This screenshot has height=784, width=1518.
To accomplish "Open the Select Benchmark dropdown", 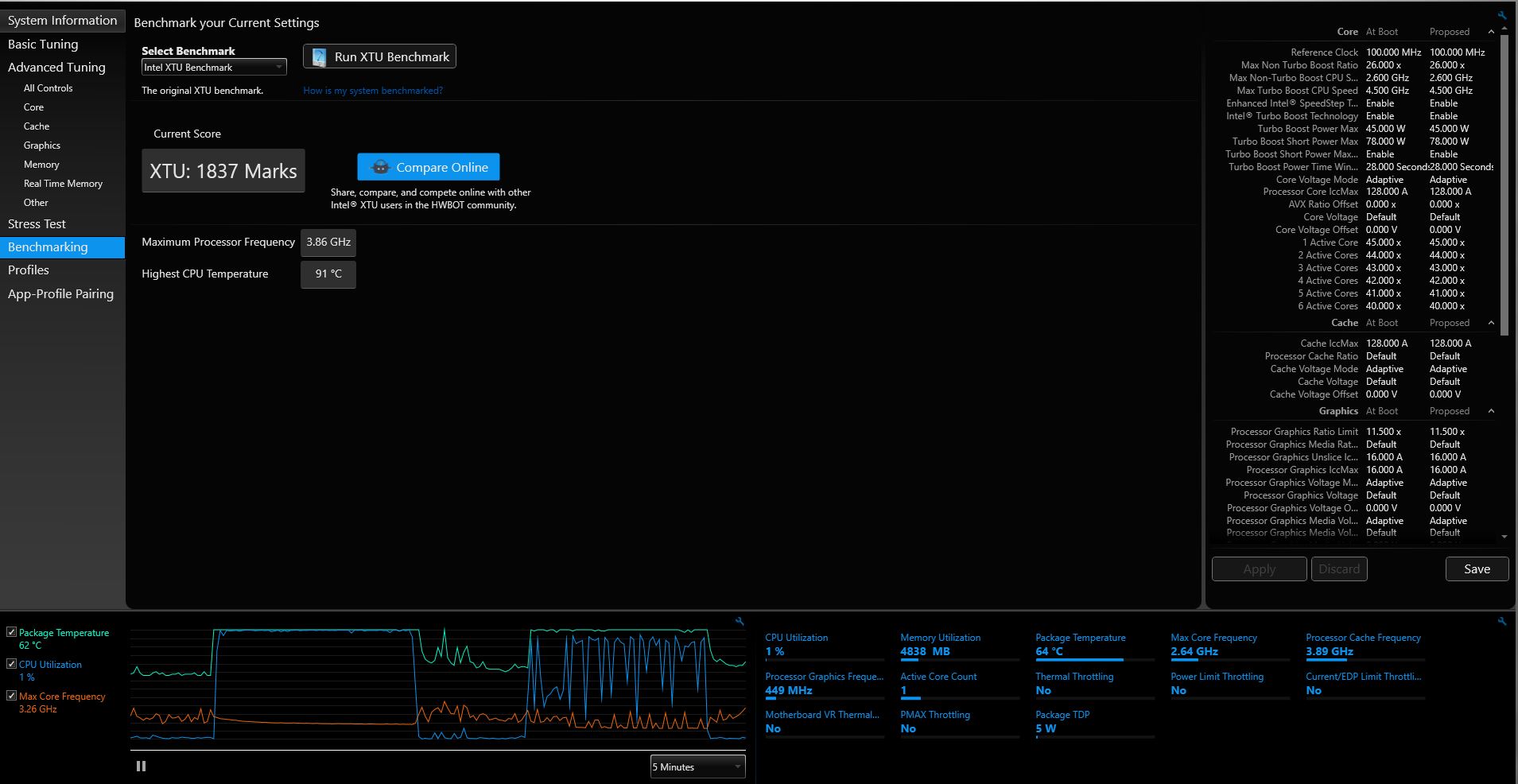I will pyautogui.click(x=214, y=68).
